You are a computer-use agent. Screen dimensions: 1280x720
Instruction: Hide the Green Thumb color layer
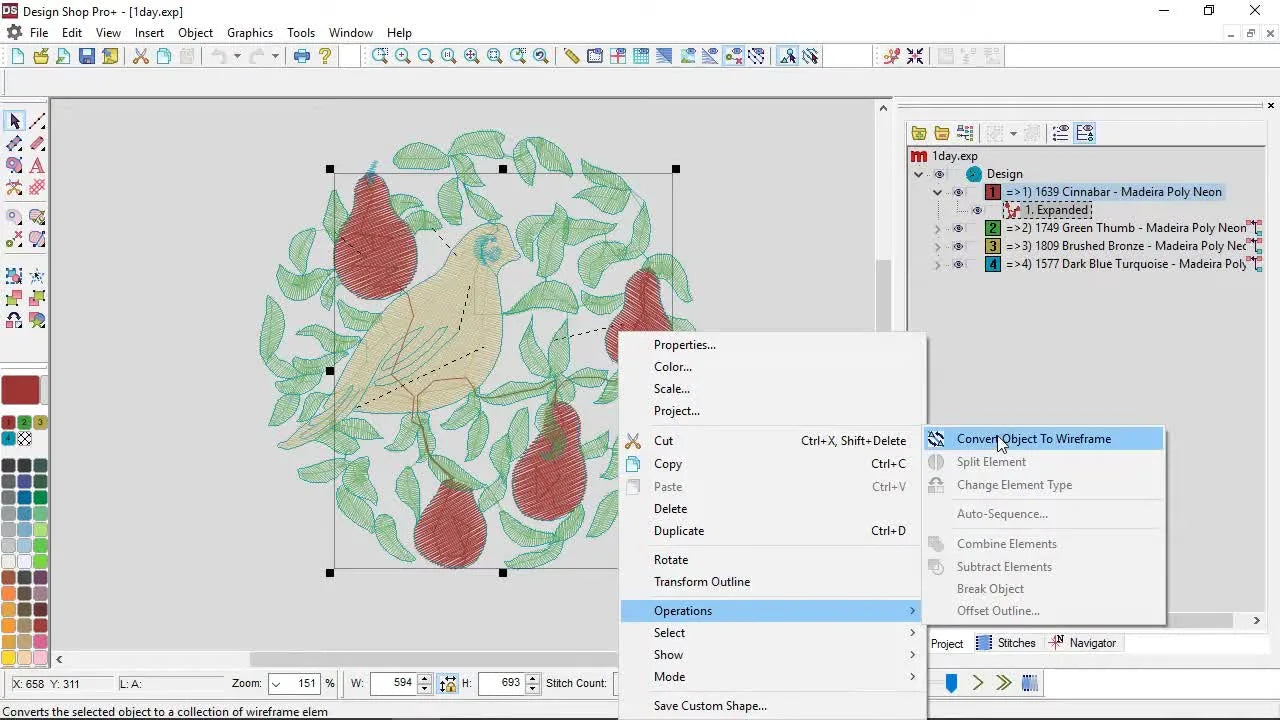958,228
